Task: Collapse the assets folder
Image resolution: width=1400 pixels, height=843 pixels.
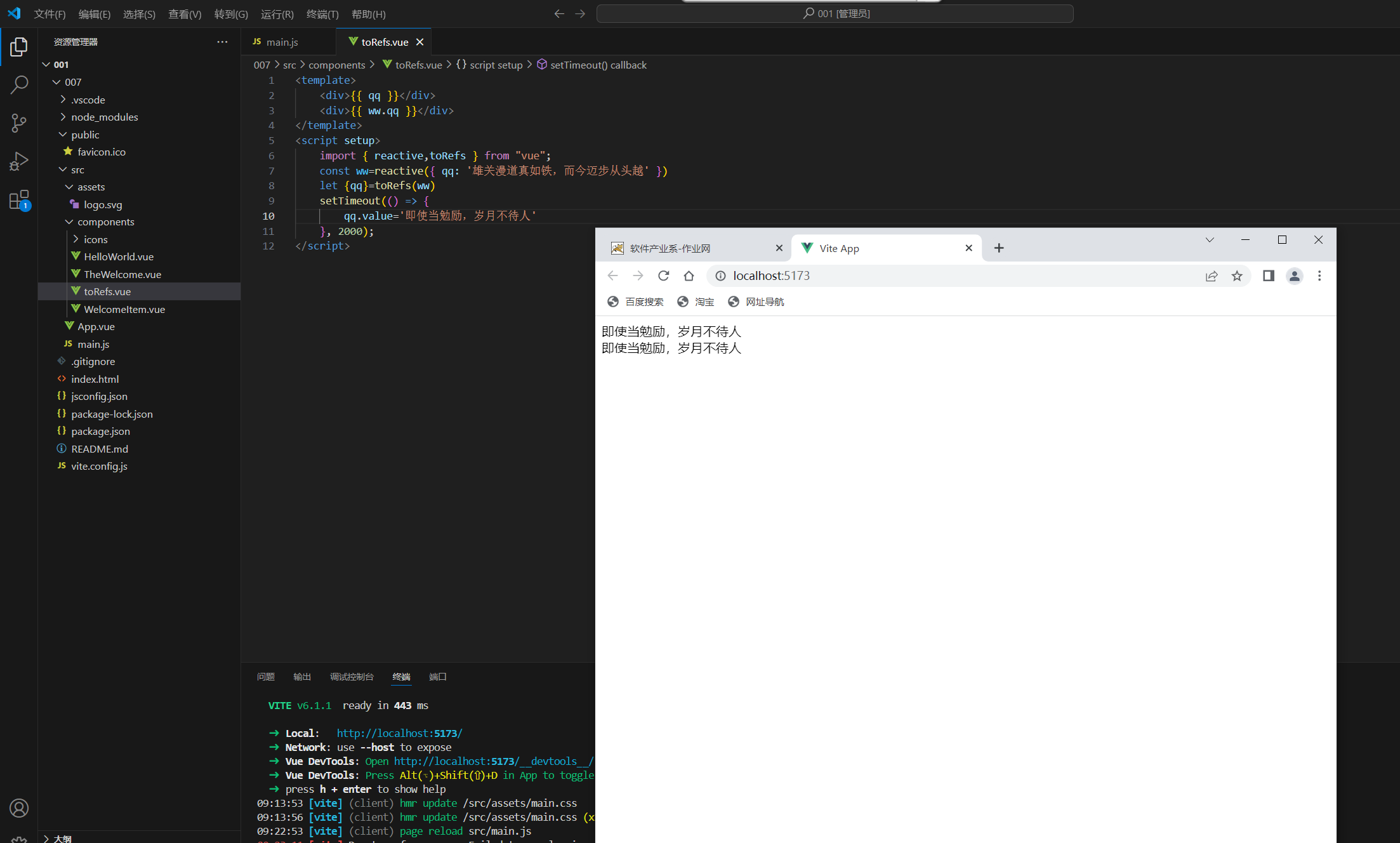Action: (x=69, y=187)
